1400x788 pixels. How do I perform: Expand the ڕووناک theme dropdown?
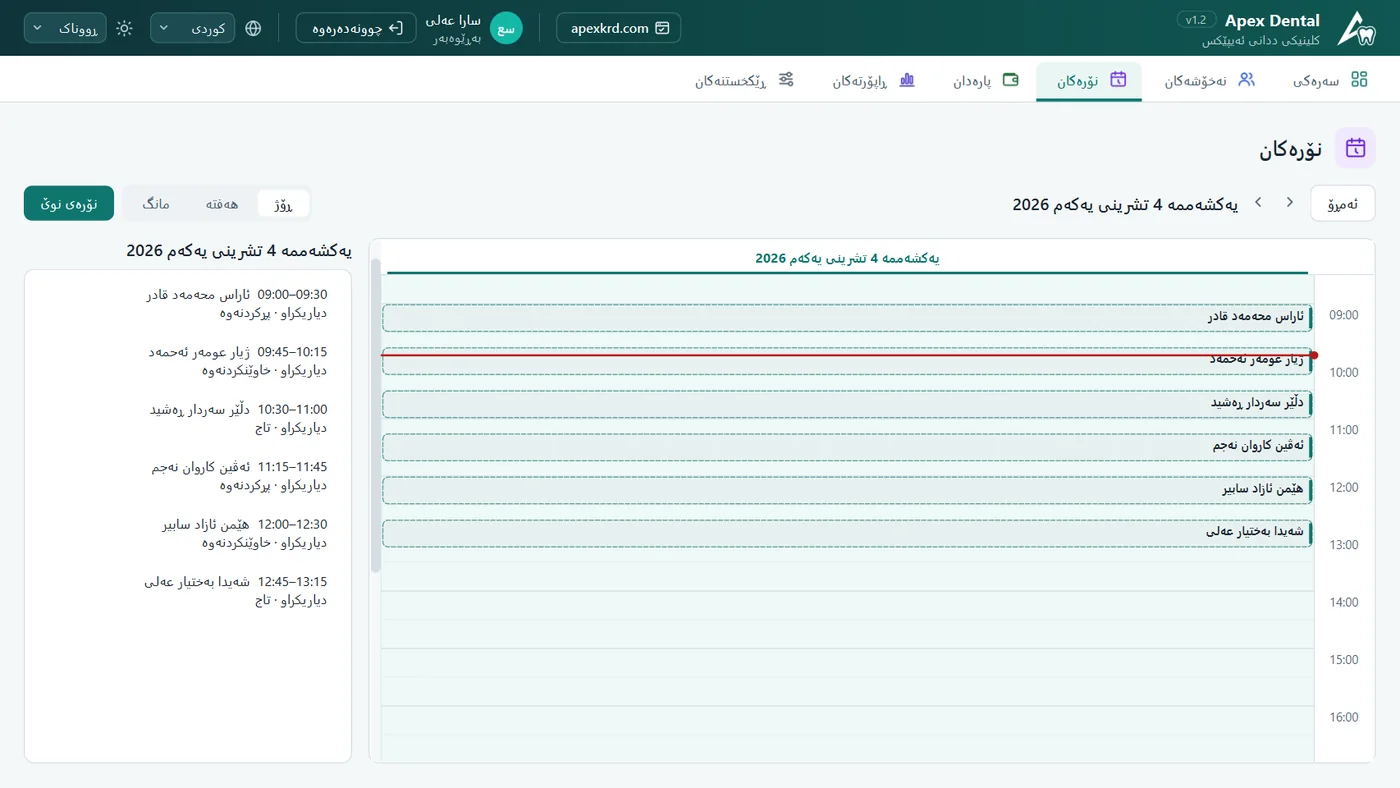click(x=65, y=28)
